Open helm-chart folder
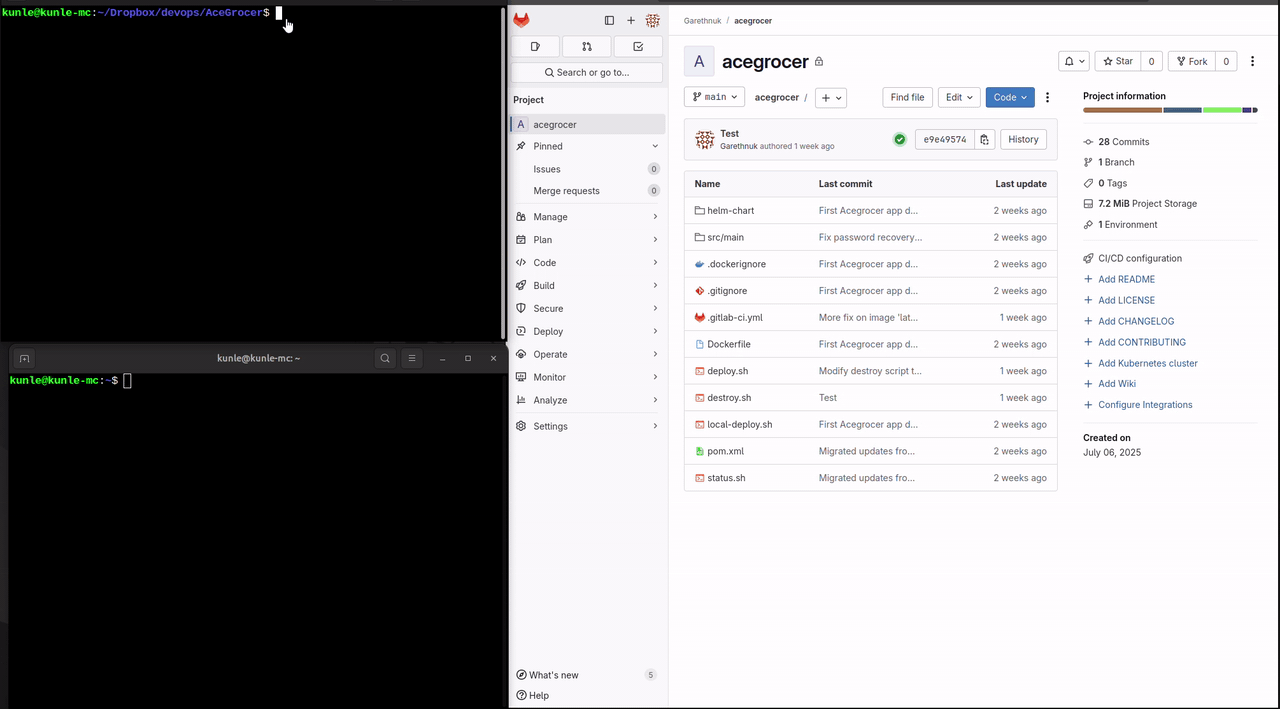The height and width of the screenshot is (709, 1280). coord(730,211)
